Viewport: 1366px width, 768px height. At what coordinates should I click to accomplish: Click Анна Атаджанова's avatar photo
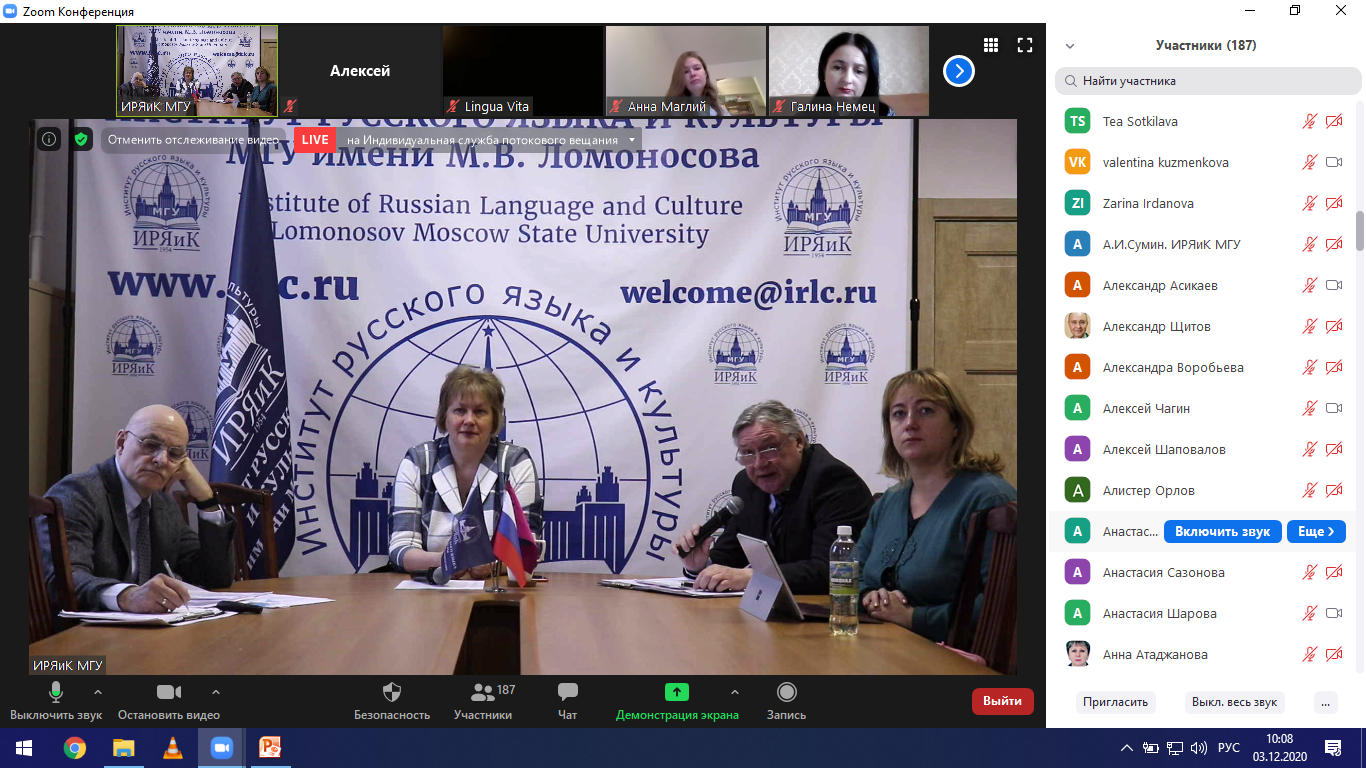(1077, 654)
